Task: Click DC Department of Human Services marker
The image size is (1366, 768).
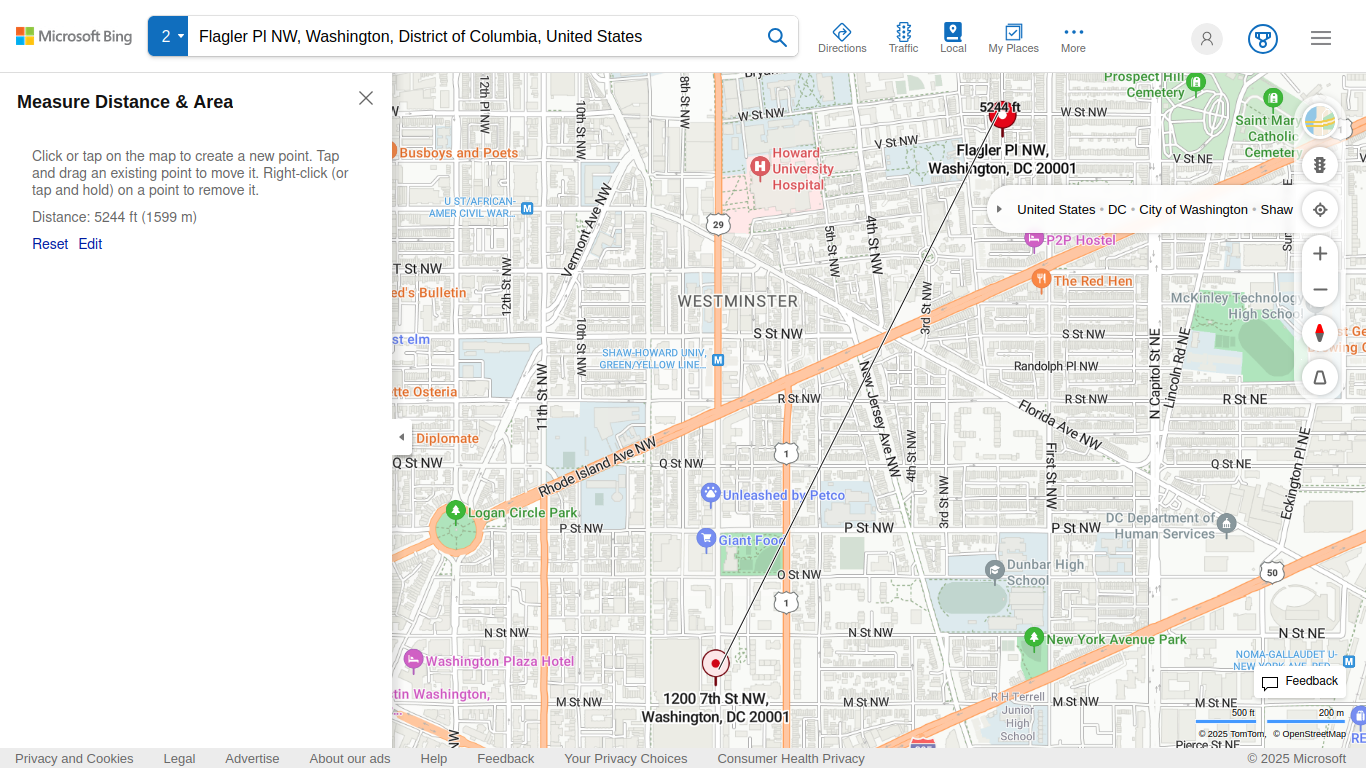Action: coord(1227,523)
